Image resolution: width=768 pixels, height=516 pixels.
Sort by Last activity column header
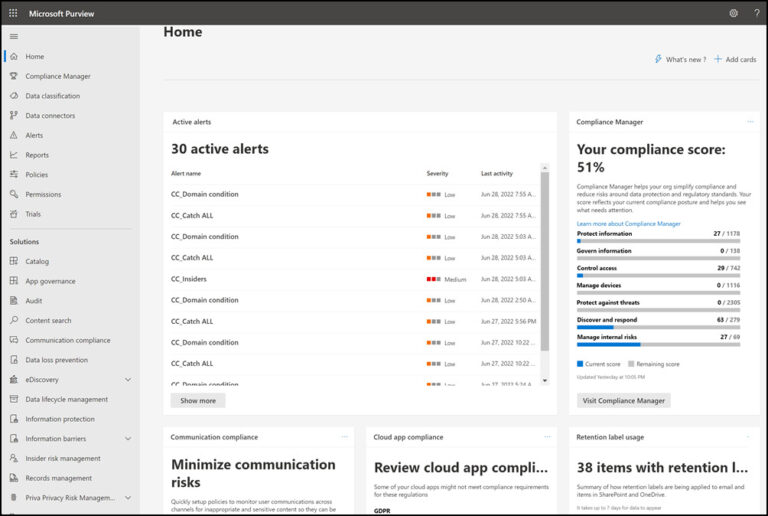[x=497, y=173]
